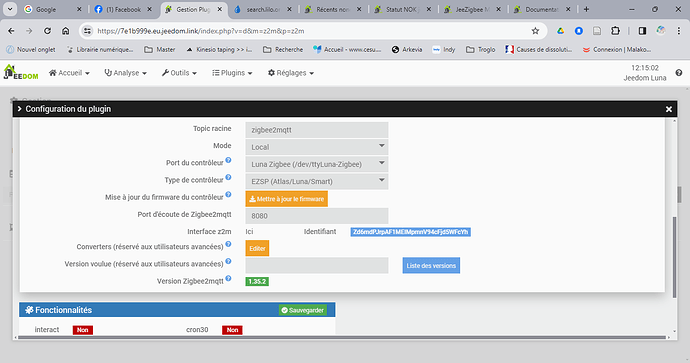The height and width of the screenshot is (363, 690).
Task: Collapse the Configuration du plugin chevron
Action: coord(19,109)
